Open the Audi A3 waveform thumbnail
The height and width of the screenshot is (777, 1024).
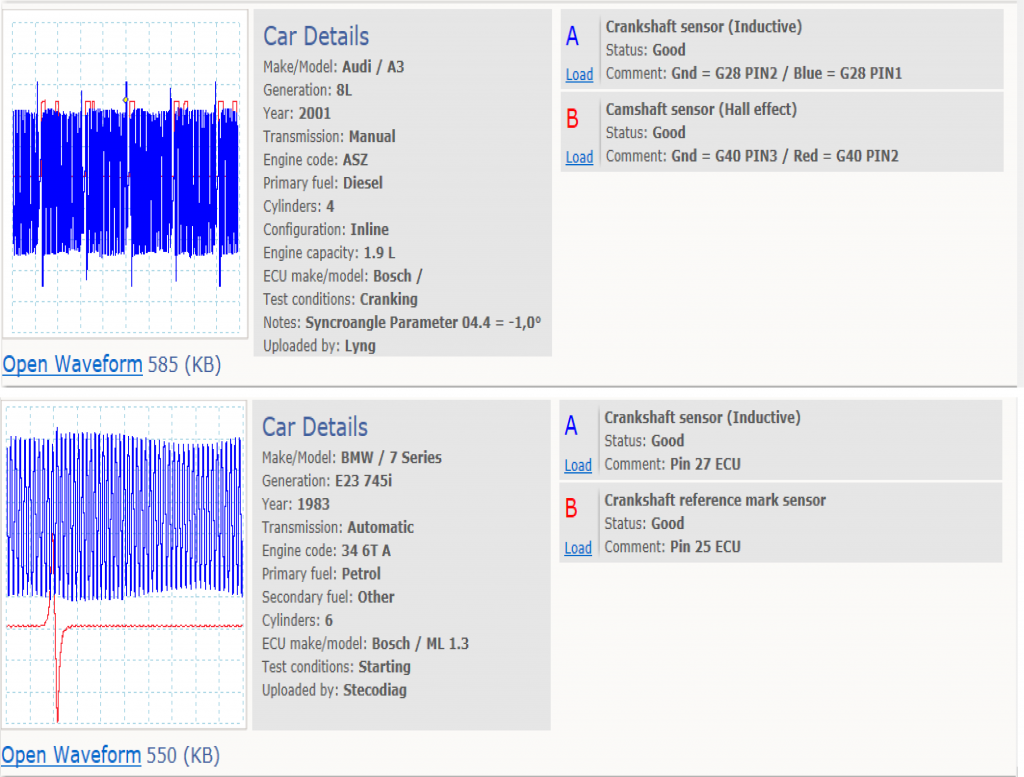pos(125,174)
